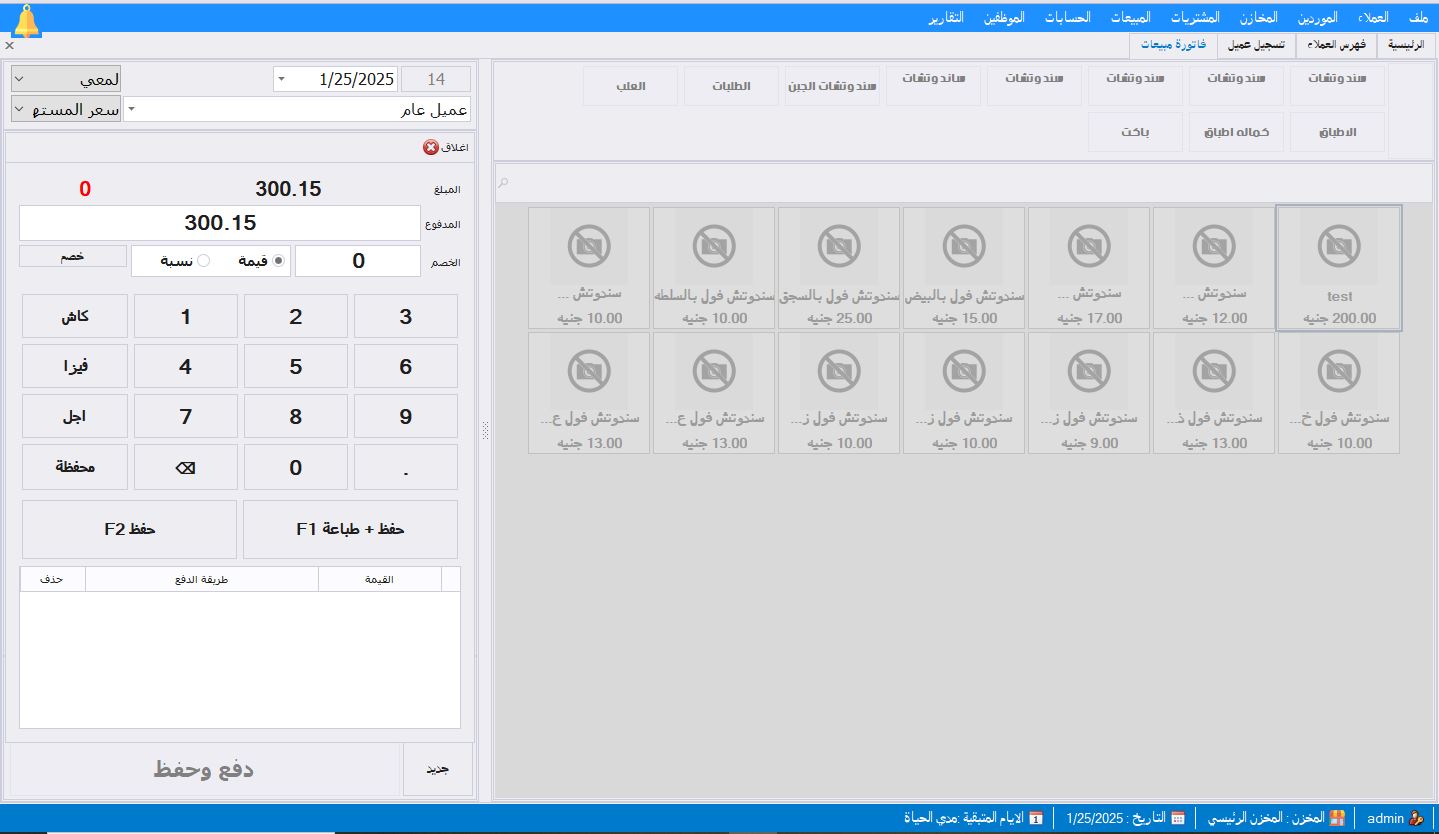Filter by الاطباق category

click(1338, 132)
